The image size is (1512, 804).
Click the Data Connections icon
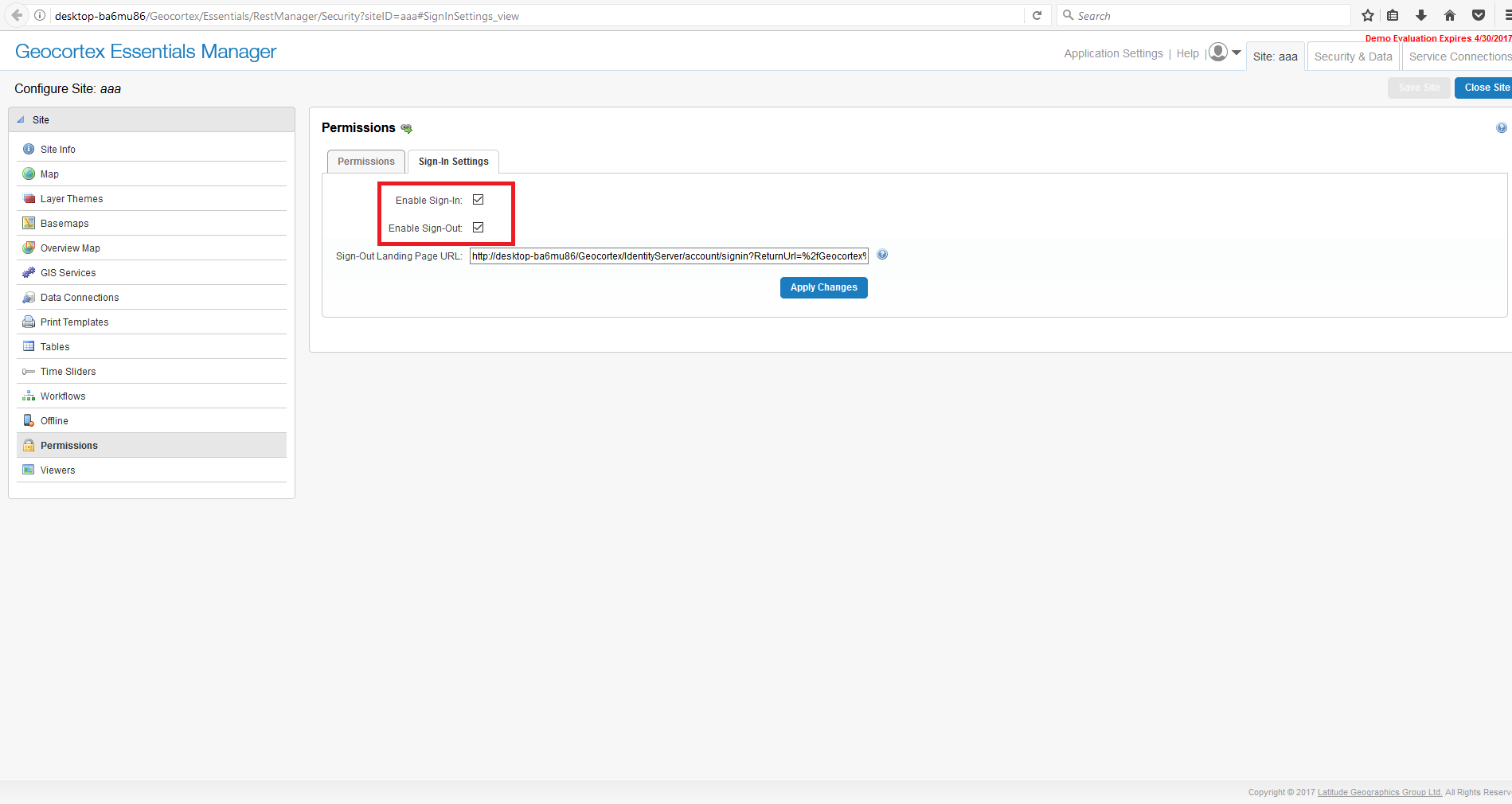pos(29,297)
